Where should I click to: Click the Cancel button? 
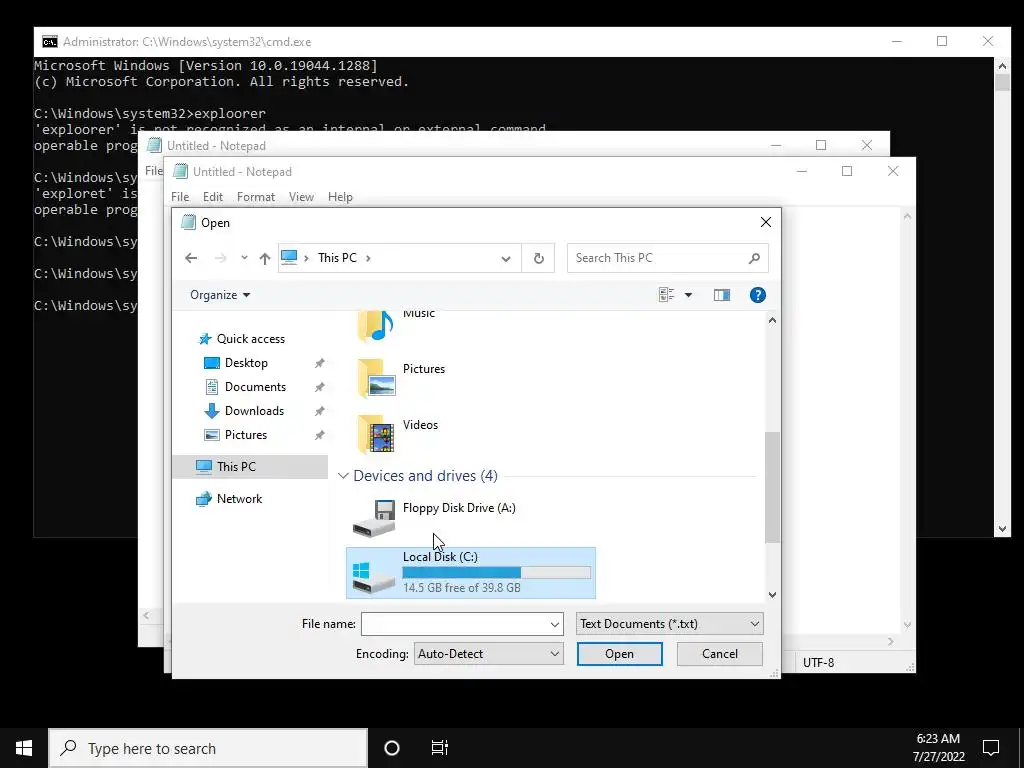(720, 654)
